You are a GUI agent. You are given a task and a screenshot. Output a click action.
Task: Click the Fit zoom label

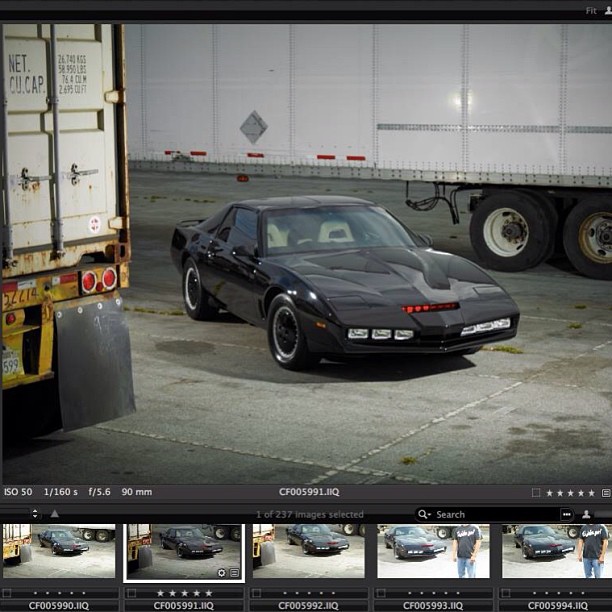pos(591,11)
